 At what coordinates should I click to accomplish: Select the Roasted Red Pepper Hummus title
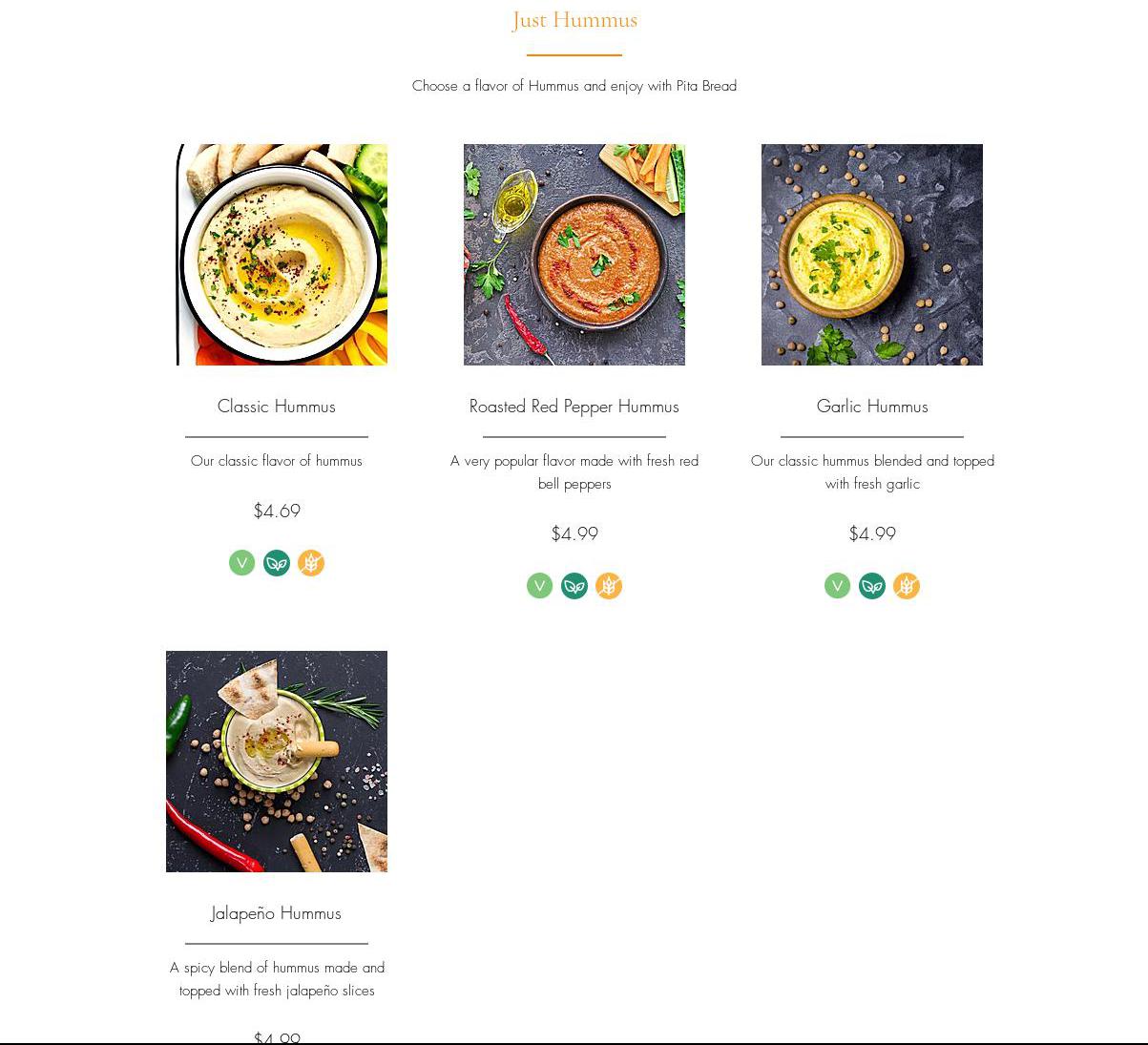574,407
